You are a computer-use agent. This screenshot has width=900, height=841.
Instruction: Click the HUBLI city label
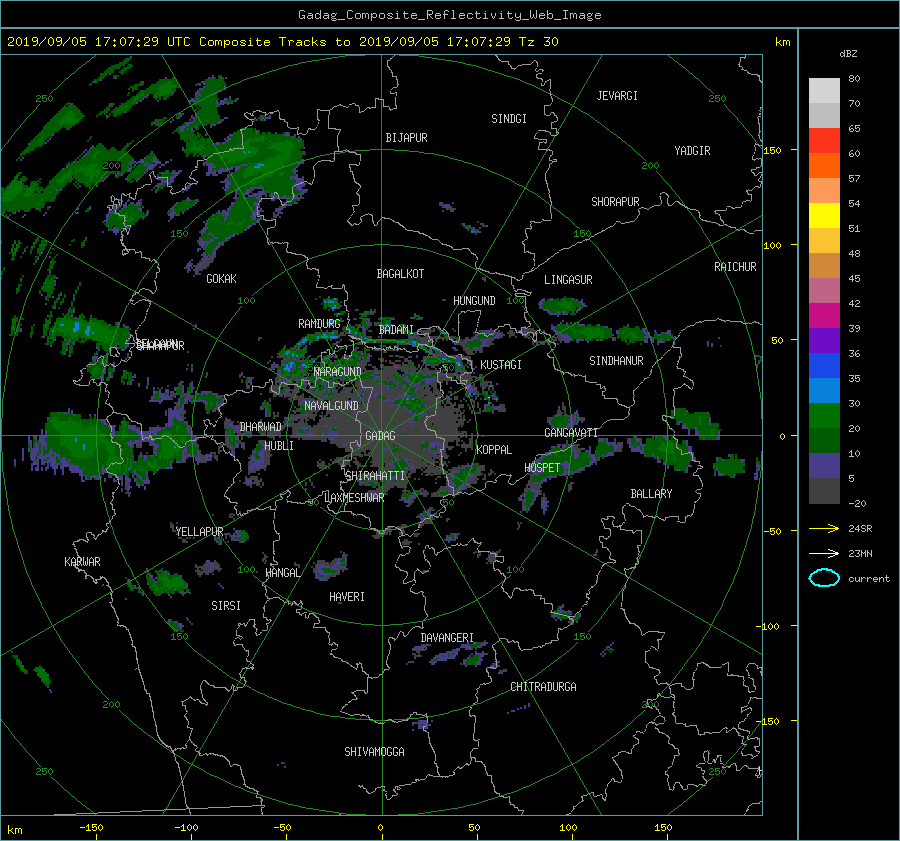(x=279, y=446)
